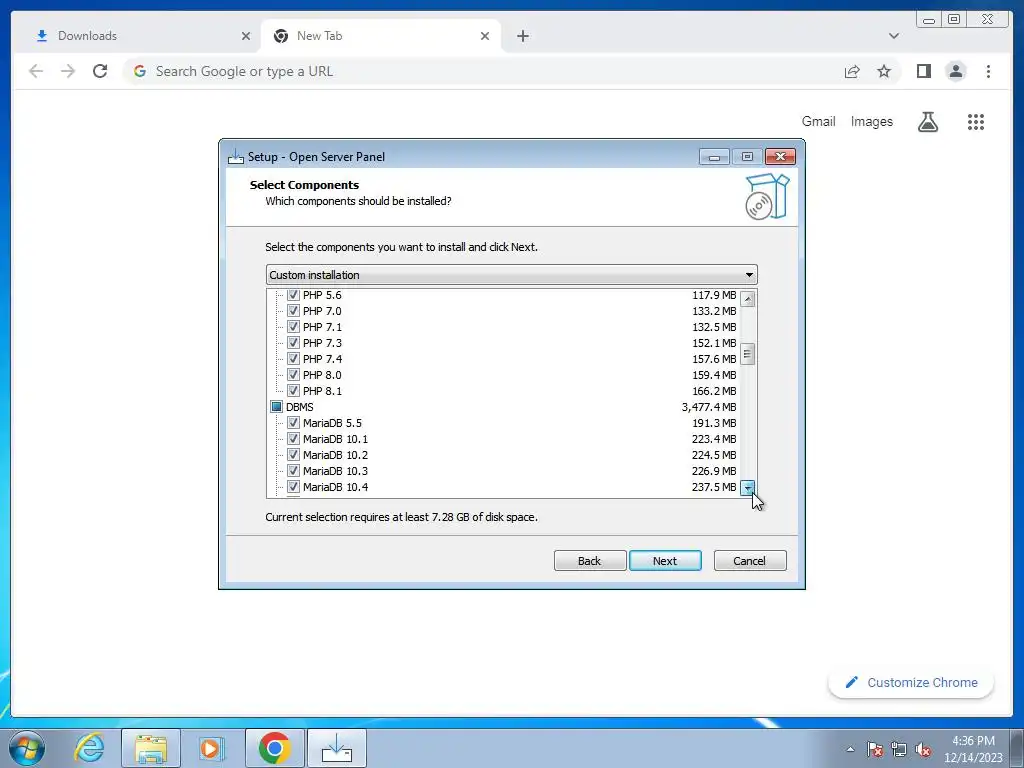Uncheck MariaDB 10.2 component
This screenshot has width=1024, height=768.
pos(293,455)
